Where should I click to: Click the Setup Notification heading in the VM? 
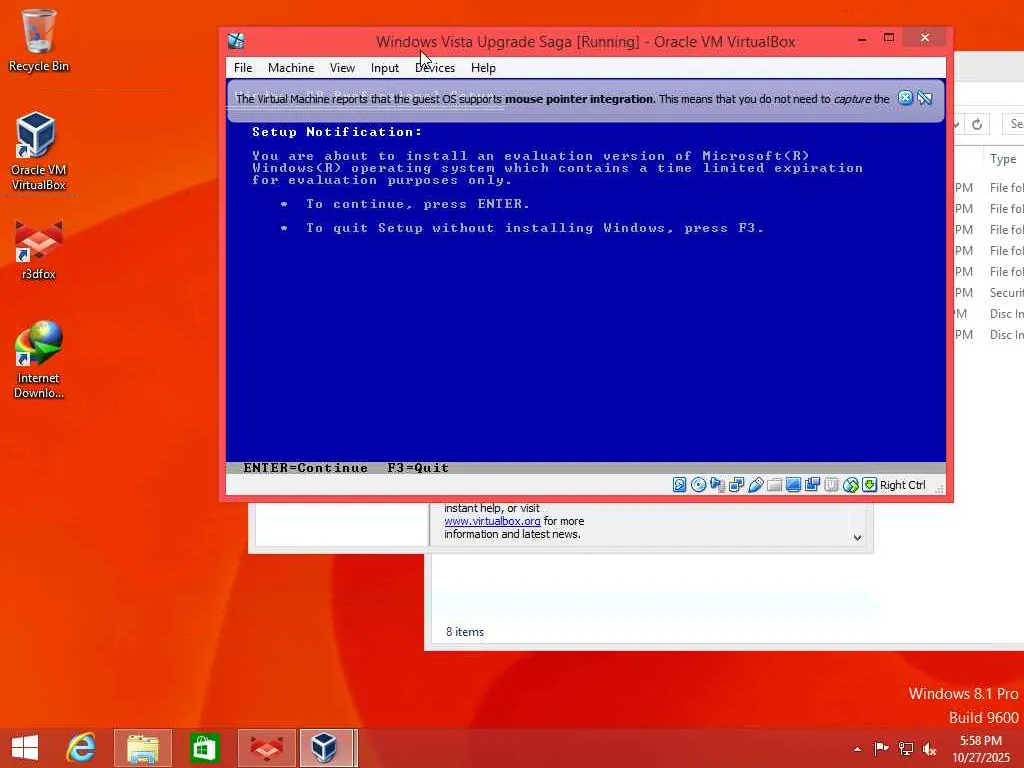point(337,132)
